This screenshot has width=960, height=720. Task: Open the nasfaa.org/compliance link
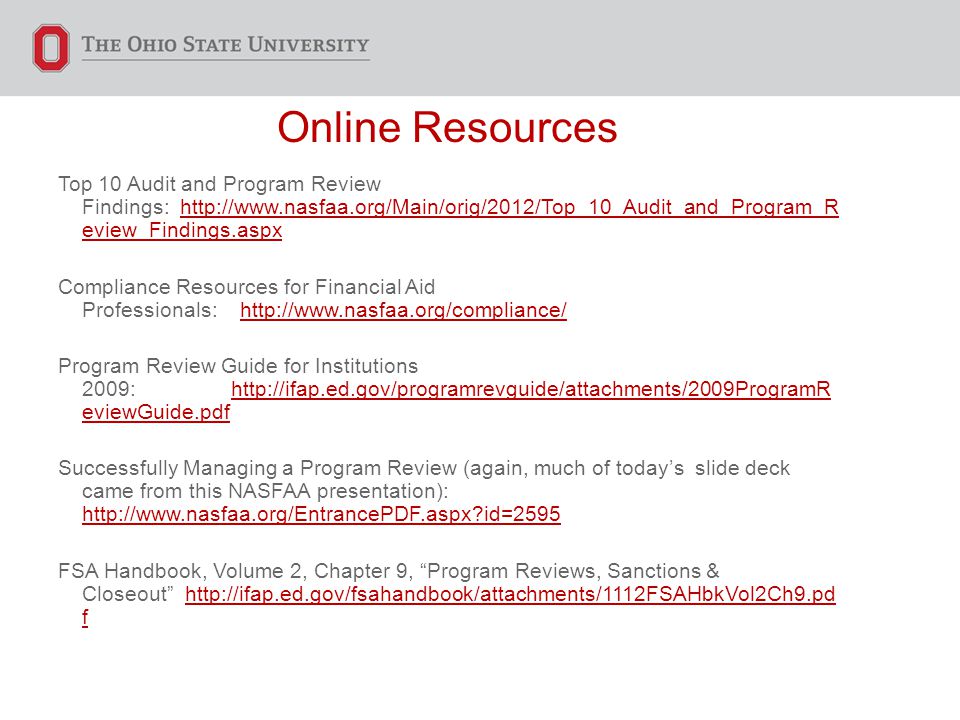[403, 310]
